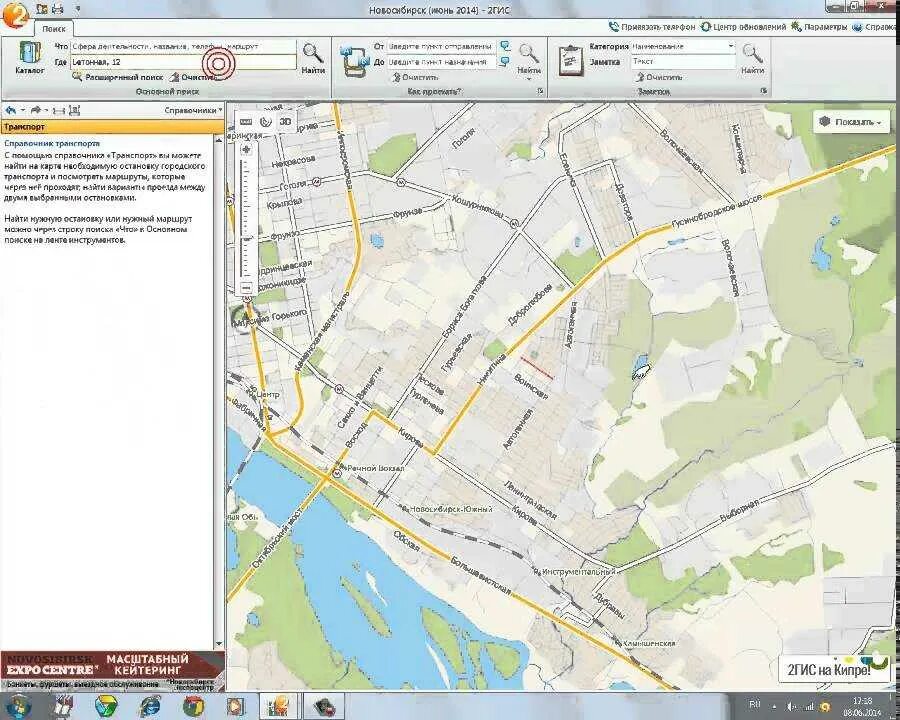
Task: Click the route planner icon beside От/До
Action: tap(355, 60)
